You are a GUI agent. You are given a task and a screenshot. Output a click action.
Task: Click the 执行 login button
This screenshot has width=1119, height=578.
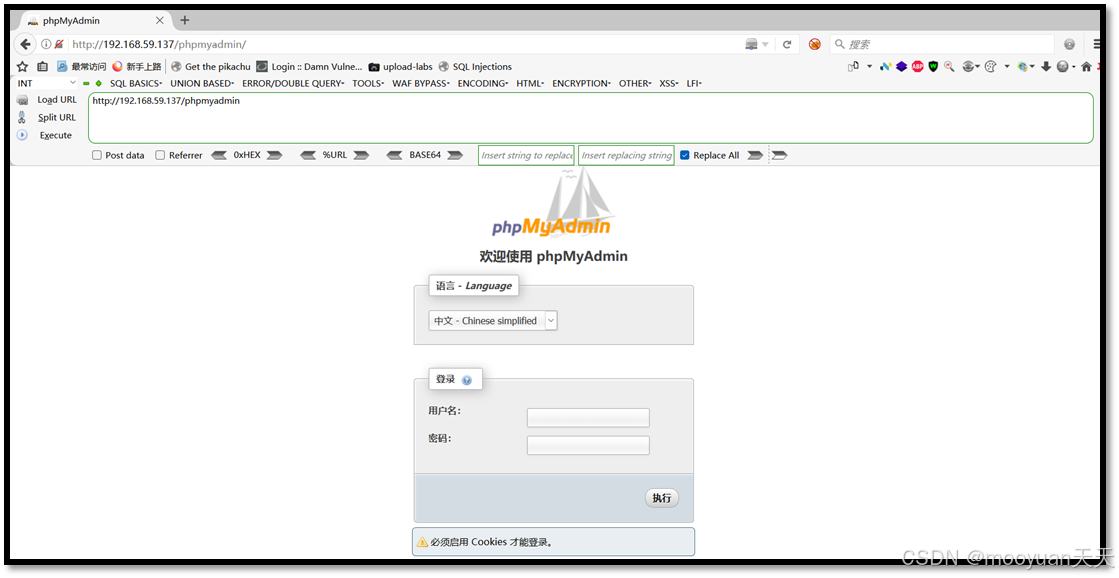point(662,497)
